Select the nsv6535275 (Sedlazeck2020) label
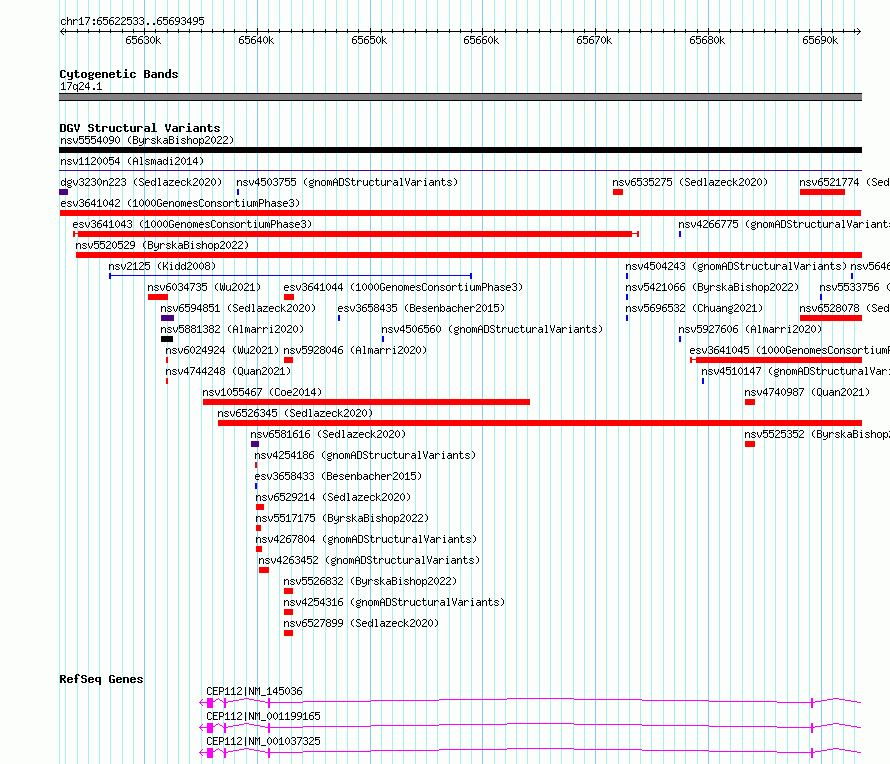The width and height of the screenshot is (890, 764). pos(690,182)
